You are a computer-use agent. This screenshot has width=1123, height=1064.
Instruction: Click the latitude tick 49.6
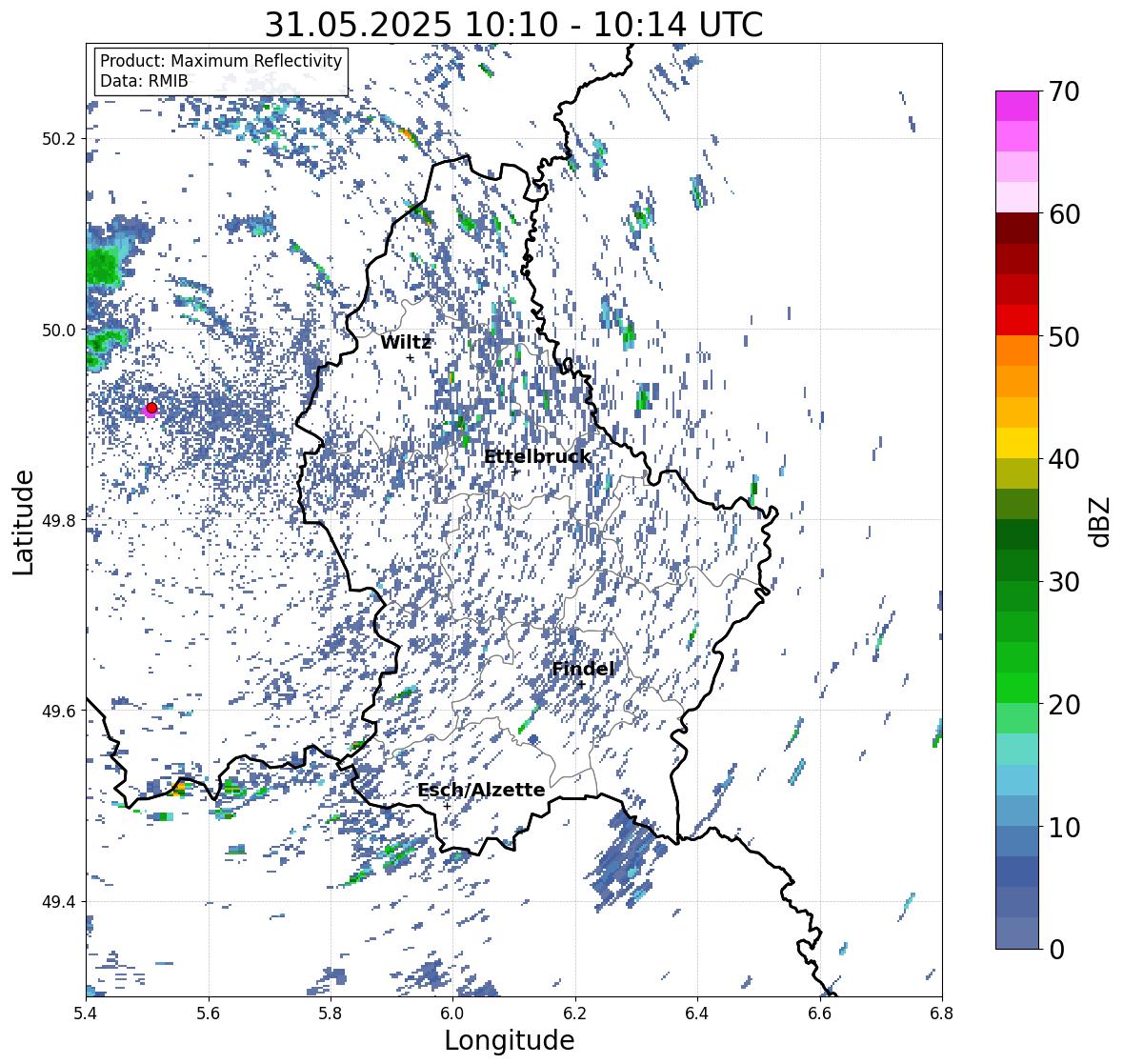point(59,711)
